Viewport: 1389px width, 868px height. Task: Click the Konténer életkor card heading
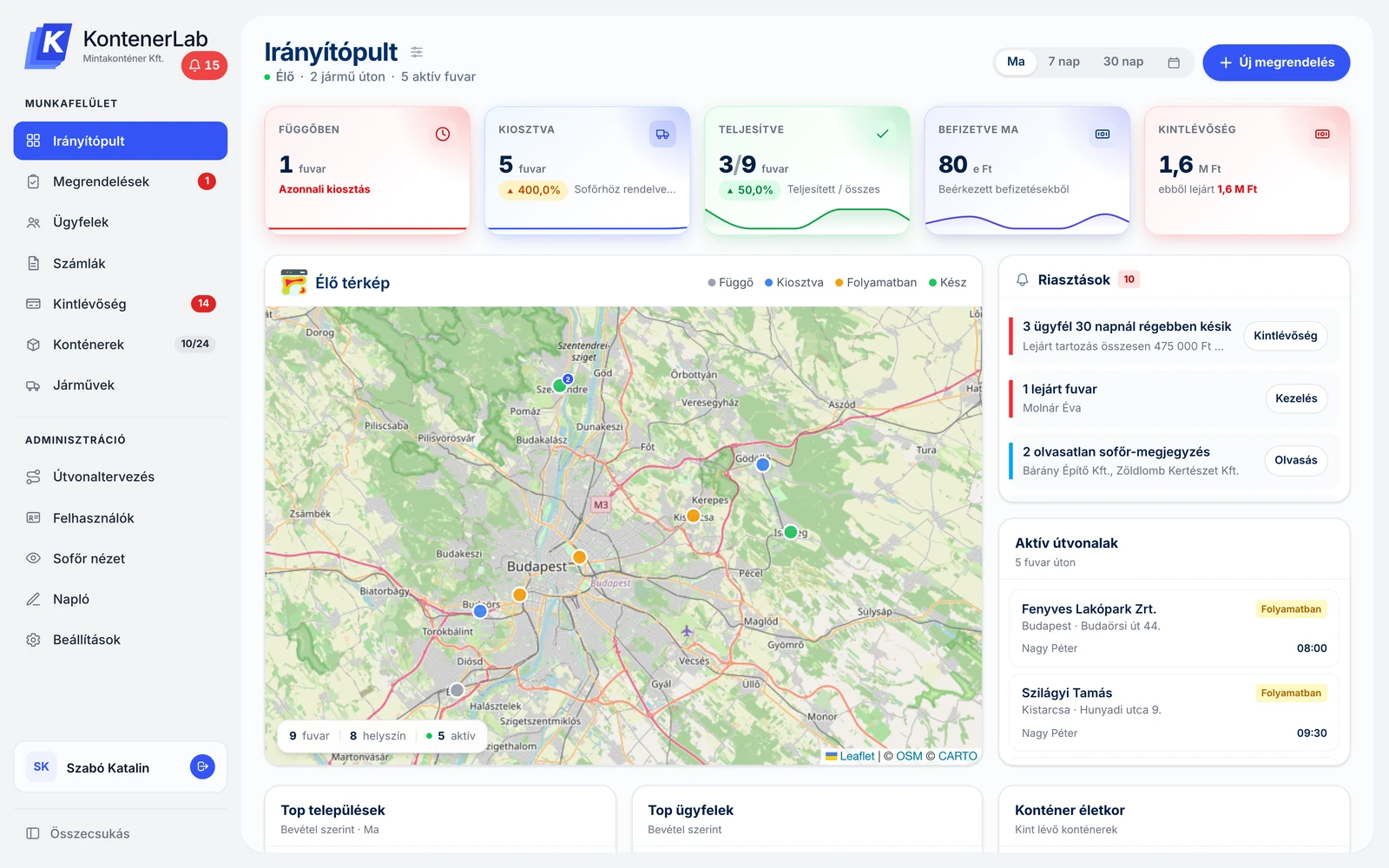click(x=1070, y=810)
